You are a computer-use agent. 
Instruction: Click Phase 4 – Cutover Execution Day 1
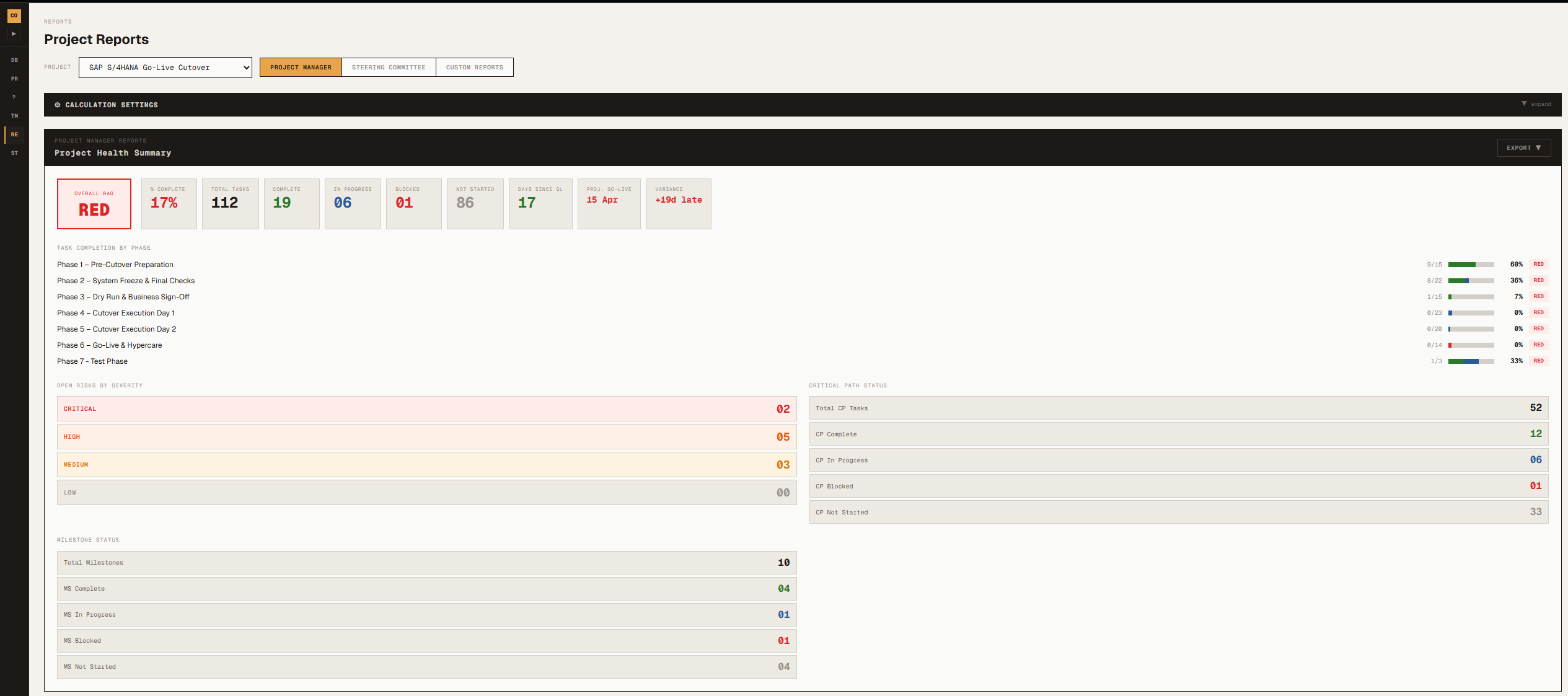point(116,313)
